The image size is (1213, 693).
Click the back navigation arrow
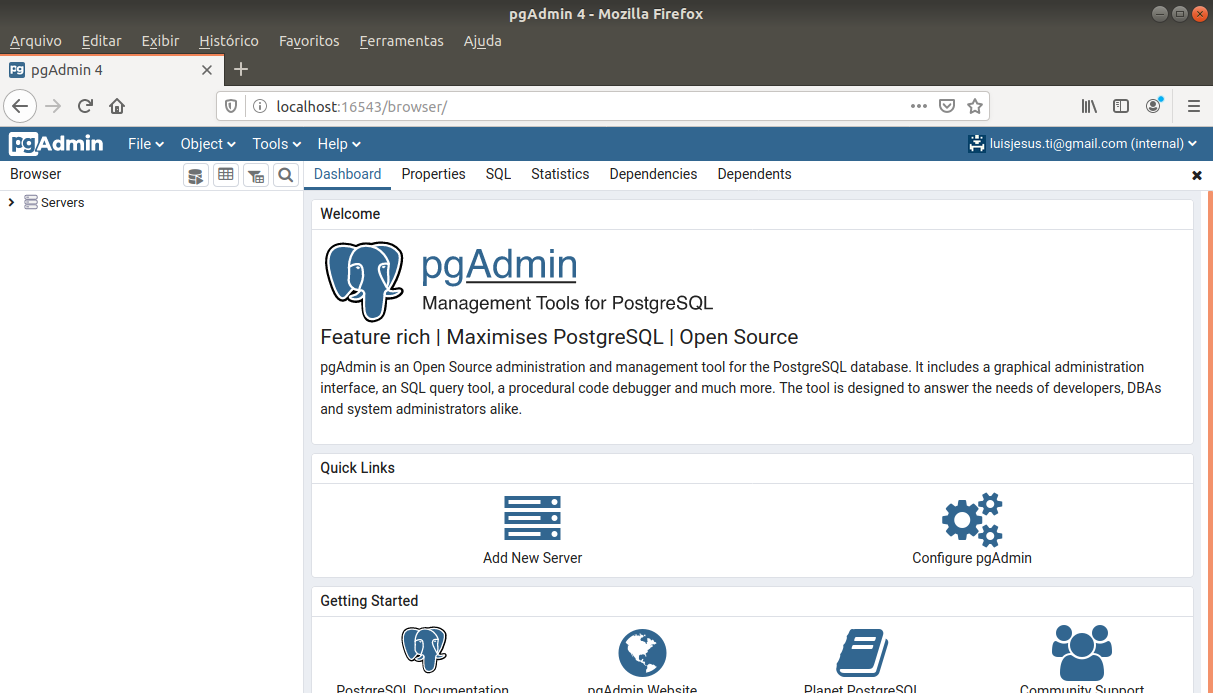21,106
